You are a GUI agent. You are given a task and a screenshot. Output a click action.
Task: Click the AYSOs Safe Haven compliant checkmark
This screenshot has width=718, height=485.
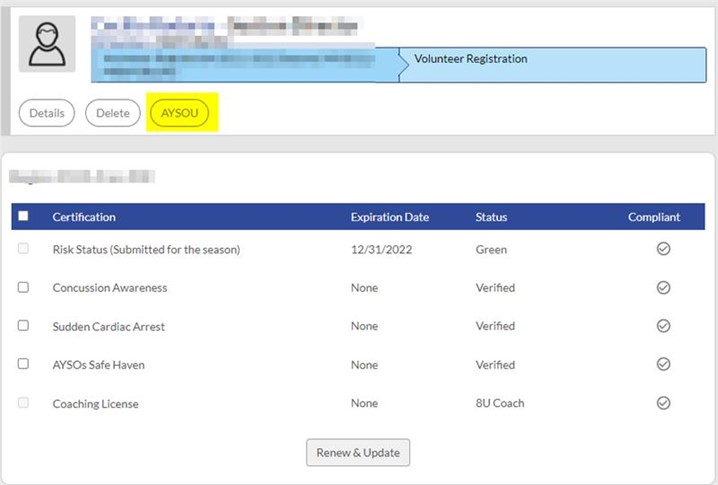point(662,365)
